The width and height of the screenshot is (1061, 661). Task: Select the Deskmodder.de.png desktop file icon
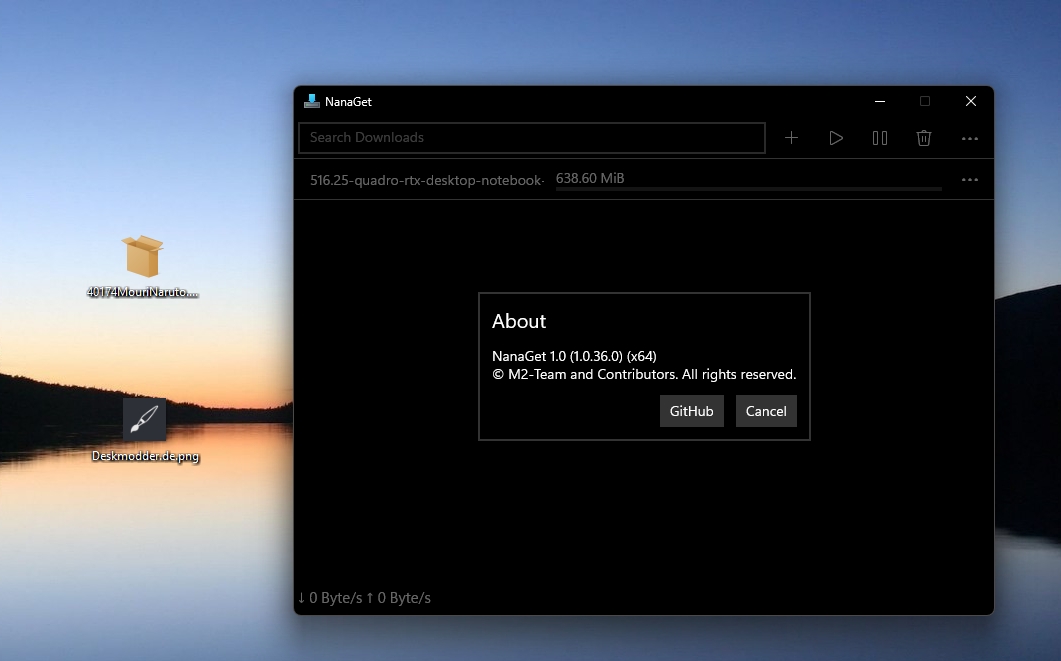tap(145, 430)
